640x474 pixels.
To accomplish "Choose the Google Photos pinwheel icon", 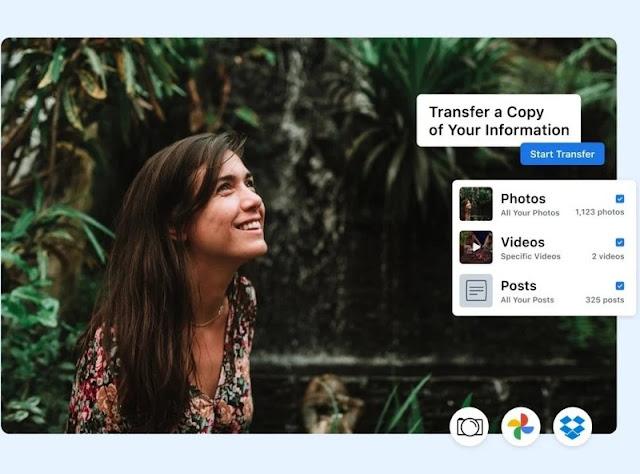I will pos(520,427).
